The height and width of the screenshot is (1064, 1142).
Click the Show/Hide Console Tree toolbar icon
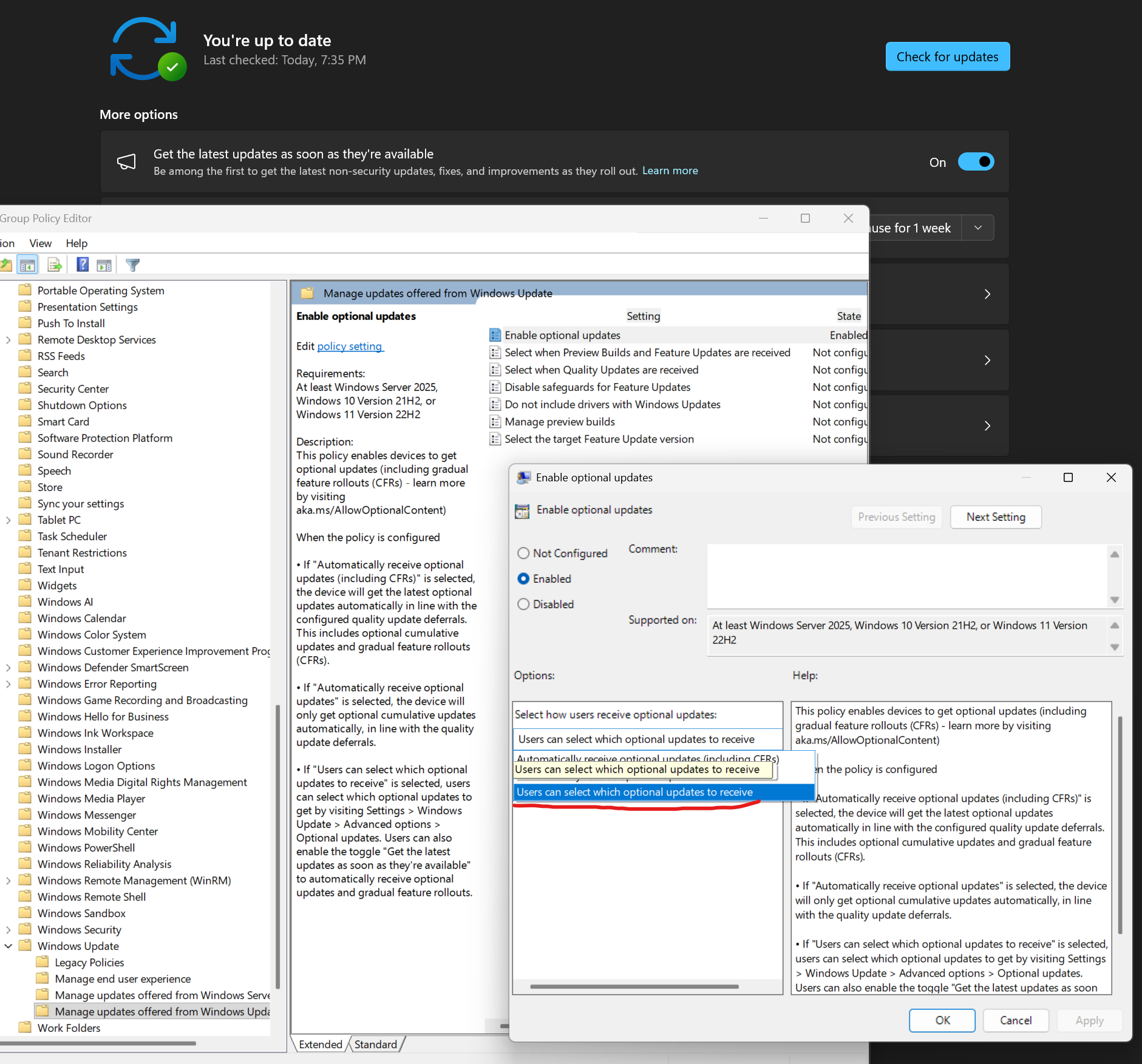[27, 265]
